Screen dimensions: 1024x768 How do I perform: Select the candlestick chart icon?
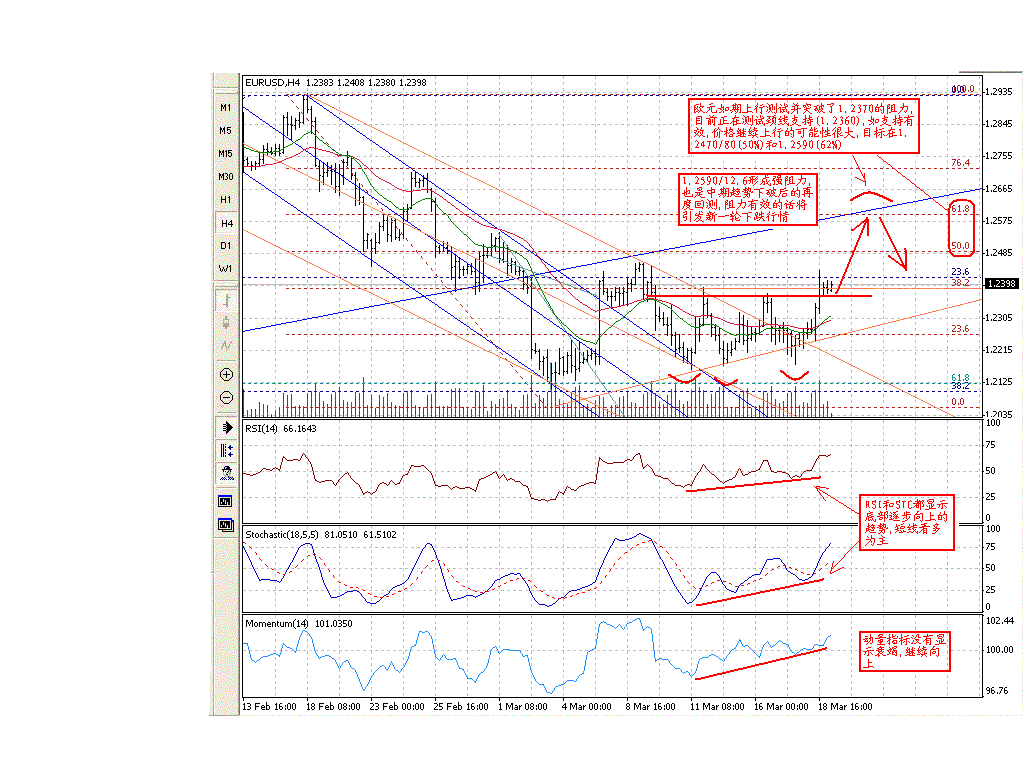[x=227, y=323]
